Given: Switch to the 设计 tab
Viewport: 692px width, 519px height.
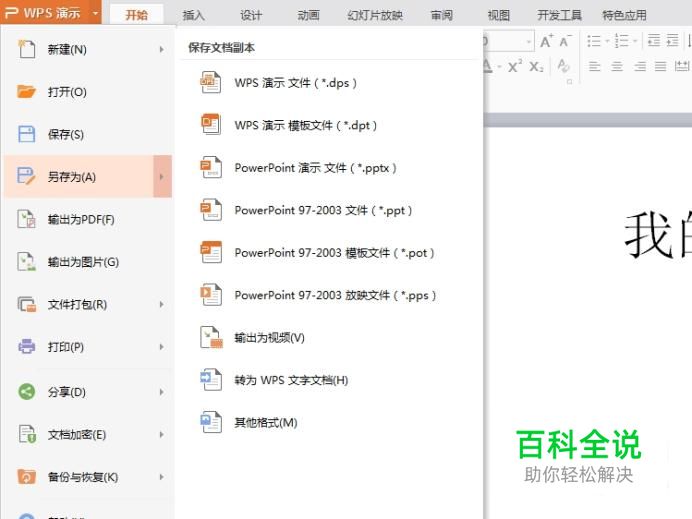Looking at the screenshot, I should point(251,15).
